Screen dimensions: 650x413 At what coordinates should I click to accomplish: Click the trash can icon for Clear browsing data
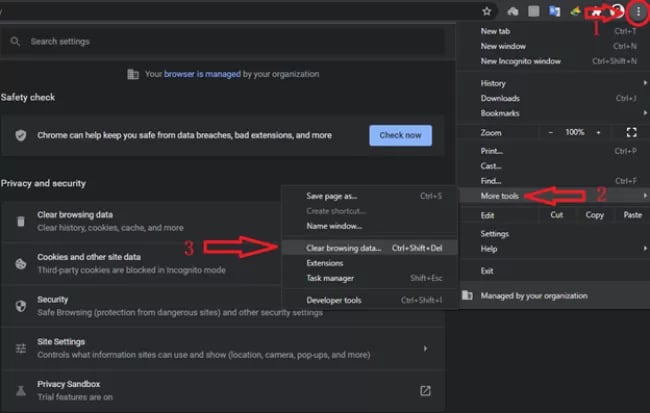tap(21, 221)
